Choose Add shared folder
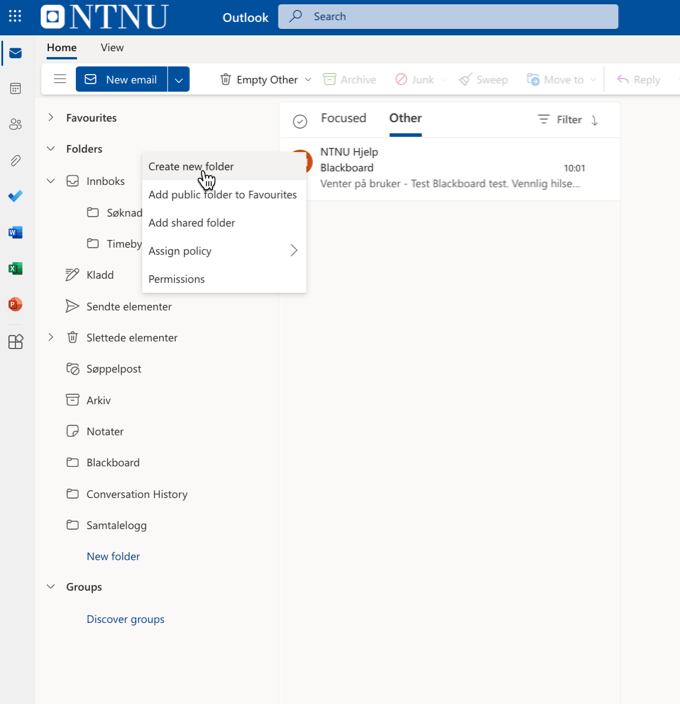Image resolution: width=680 pixels, height=704 pixels. click(224, 223)
